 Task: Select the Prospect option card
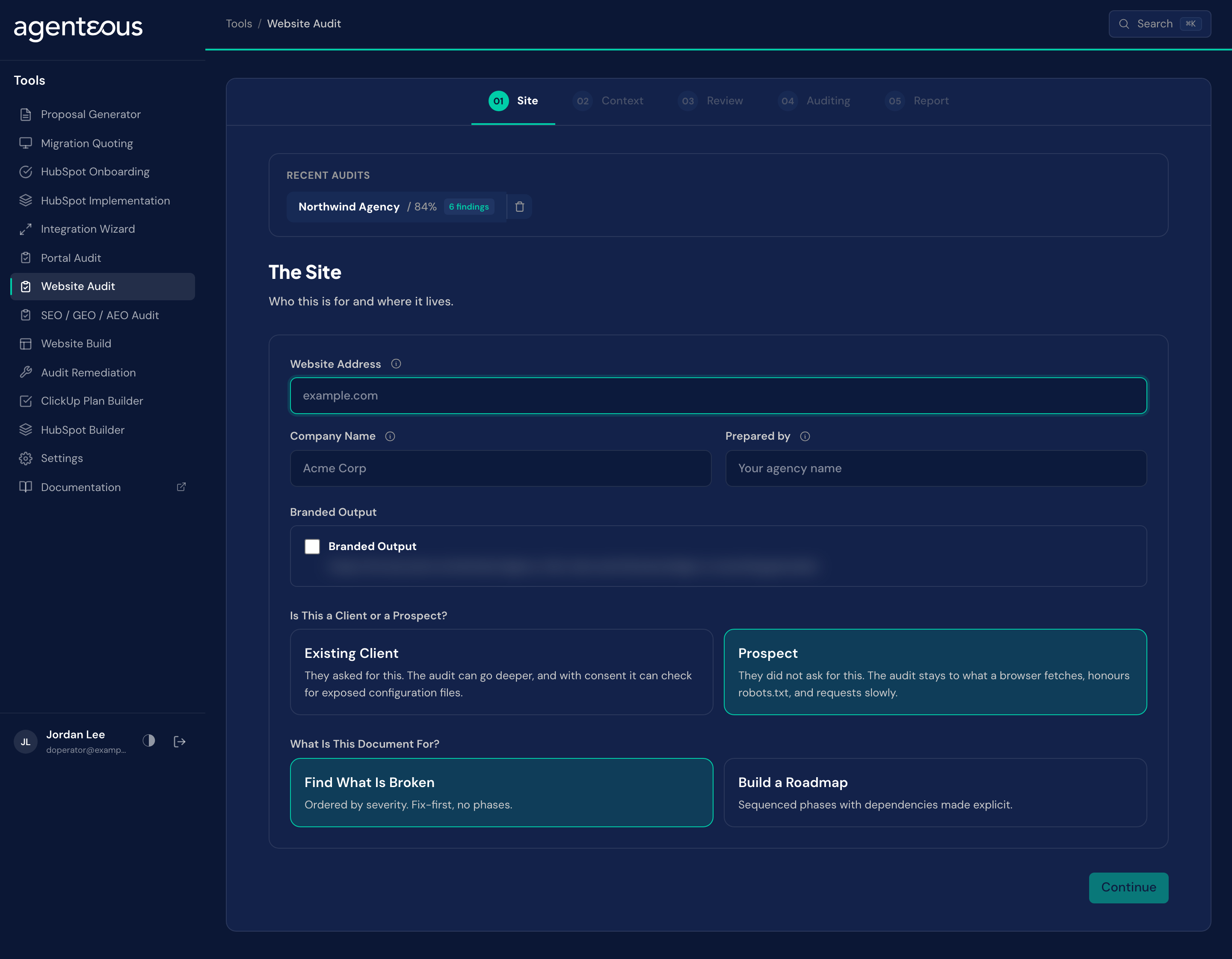[x=935, y=671]
